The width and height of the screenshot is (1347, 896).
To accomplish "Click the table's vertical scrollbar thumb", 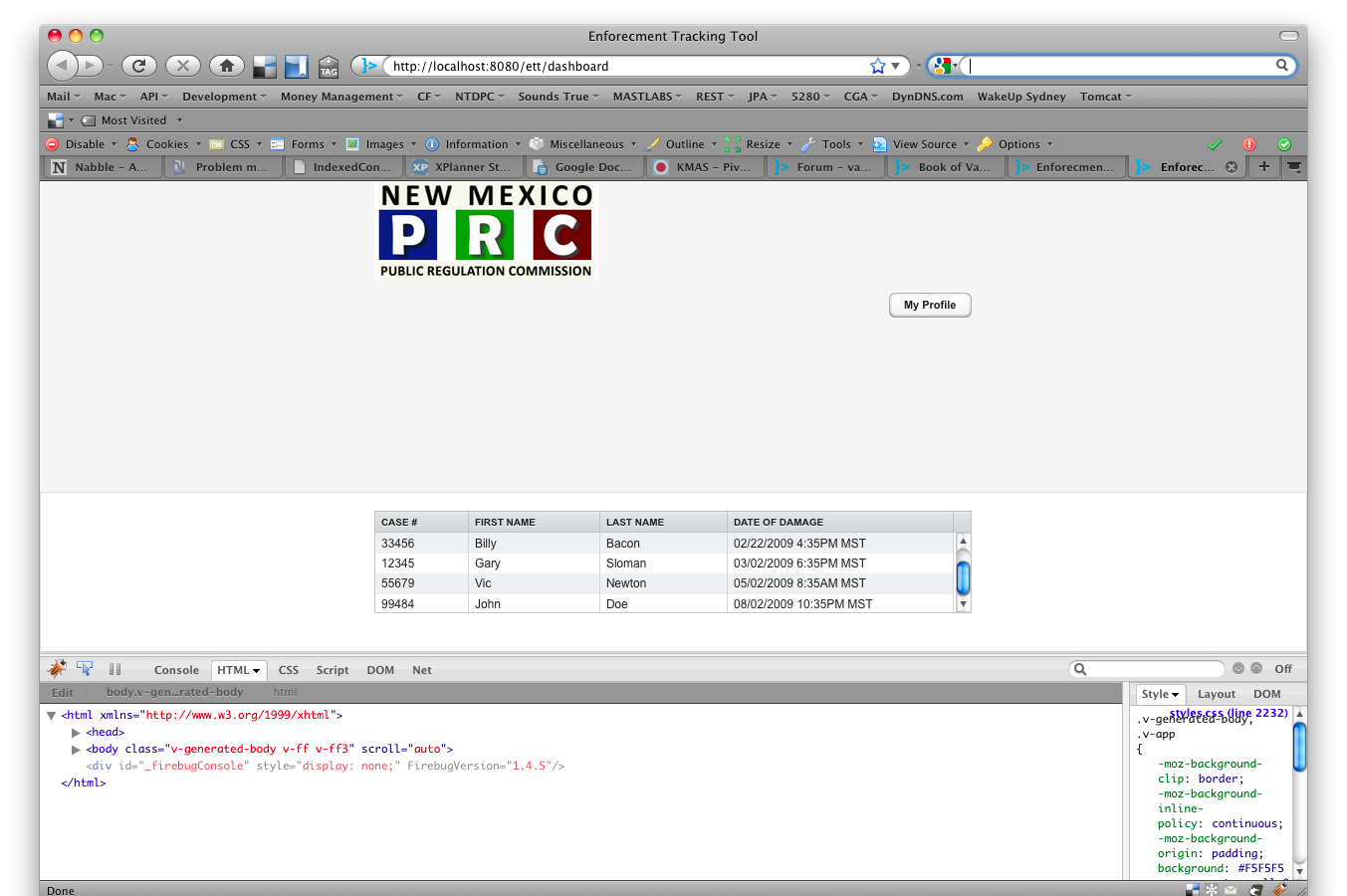I will point(963,576).
